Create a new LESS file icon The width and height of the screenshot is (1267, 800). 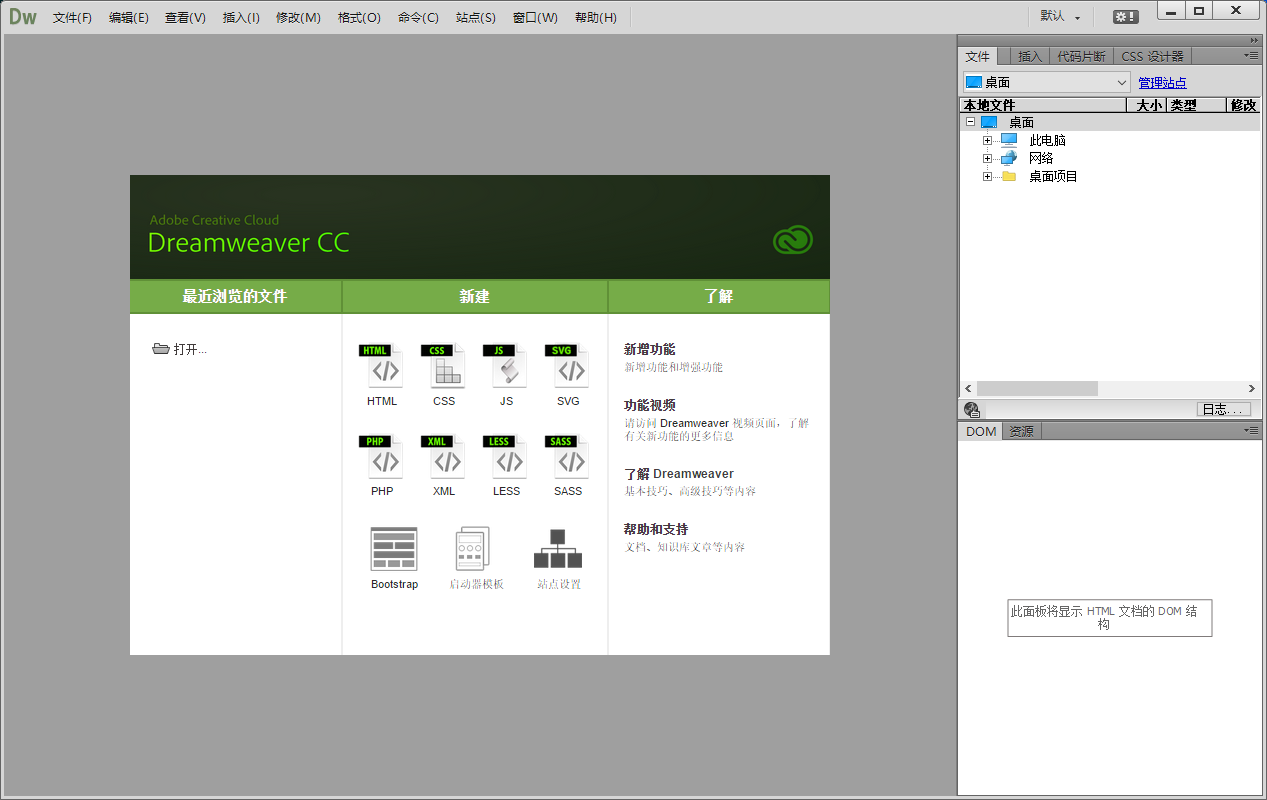point(506,457)
